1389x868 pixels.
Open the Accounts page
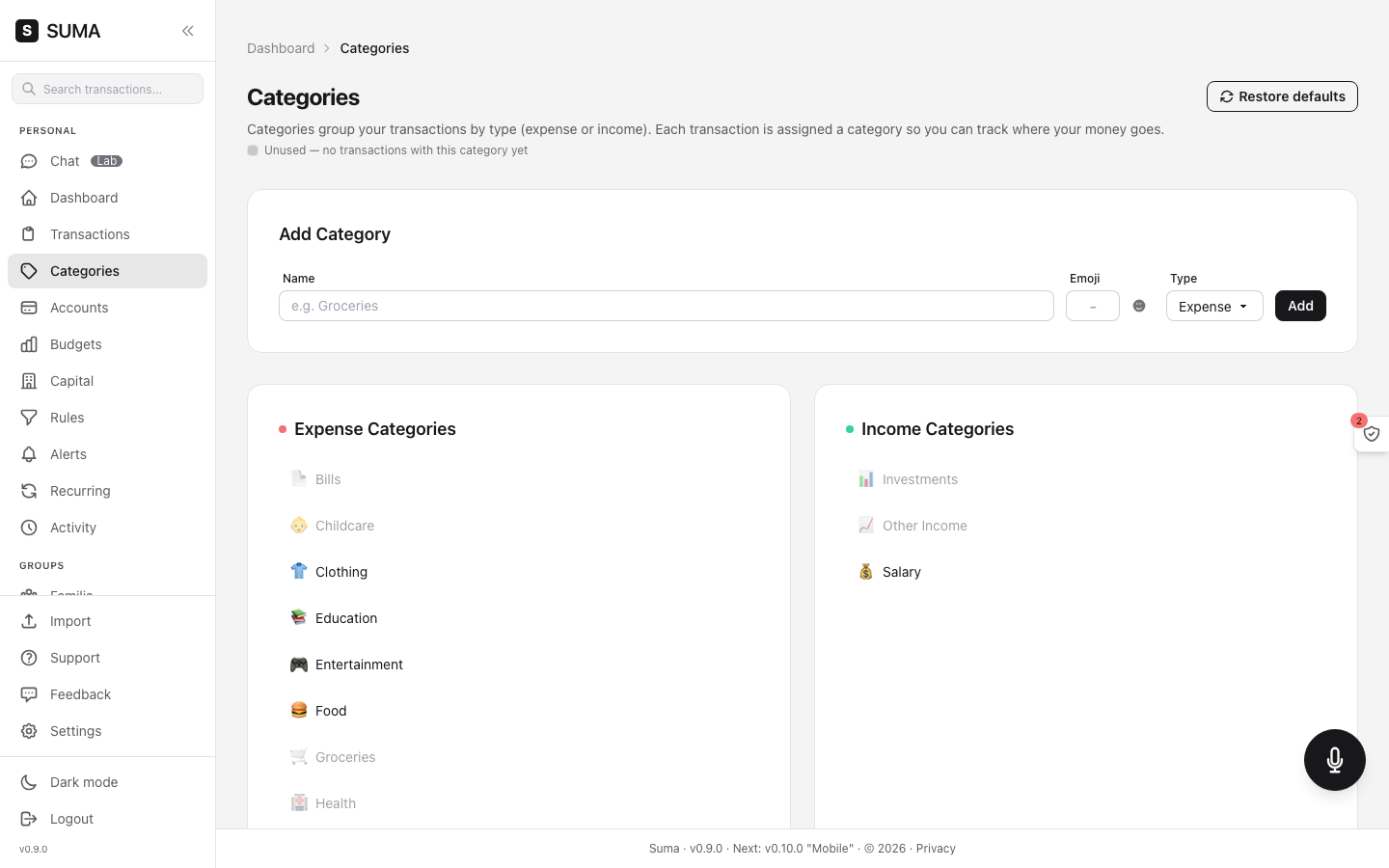coord(107,308)
